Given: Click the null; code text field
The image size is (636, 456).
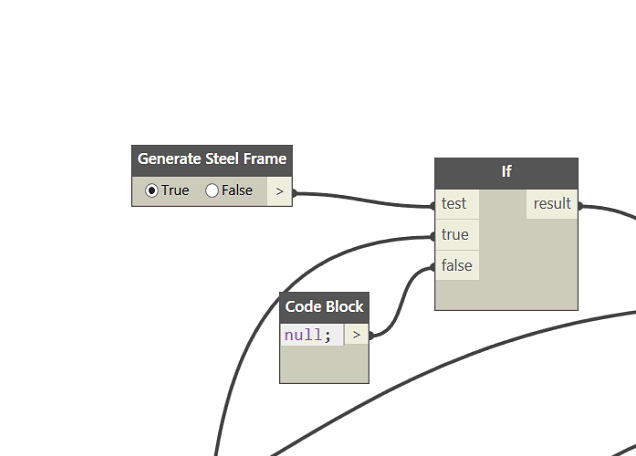Looking at the screenshot, I should tap(310, 335).
